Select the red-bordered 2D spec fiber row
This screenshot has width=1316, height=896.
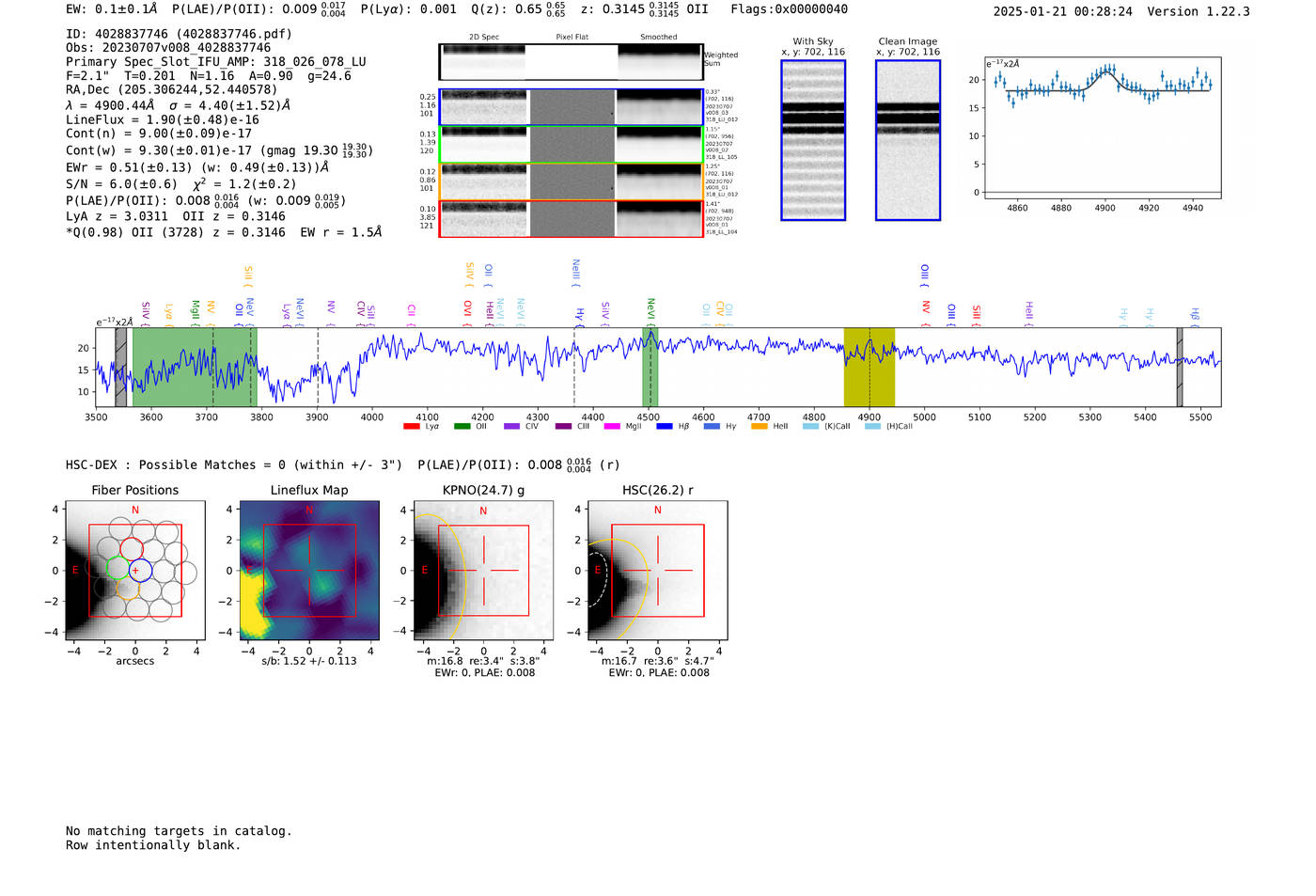tap(572, 219)
